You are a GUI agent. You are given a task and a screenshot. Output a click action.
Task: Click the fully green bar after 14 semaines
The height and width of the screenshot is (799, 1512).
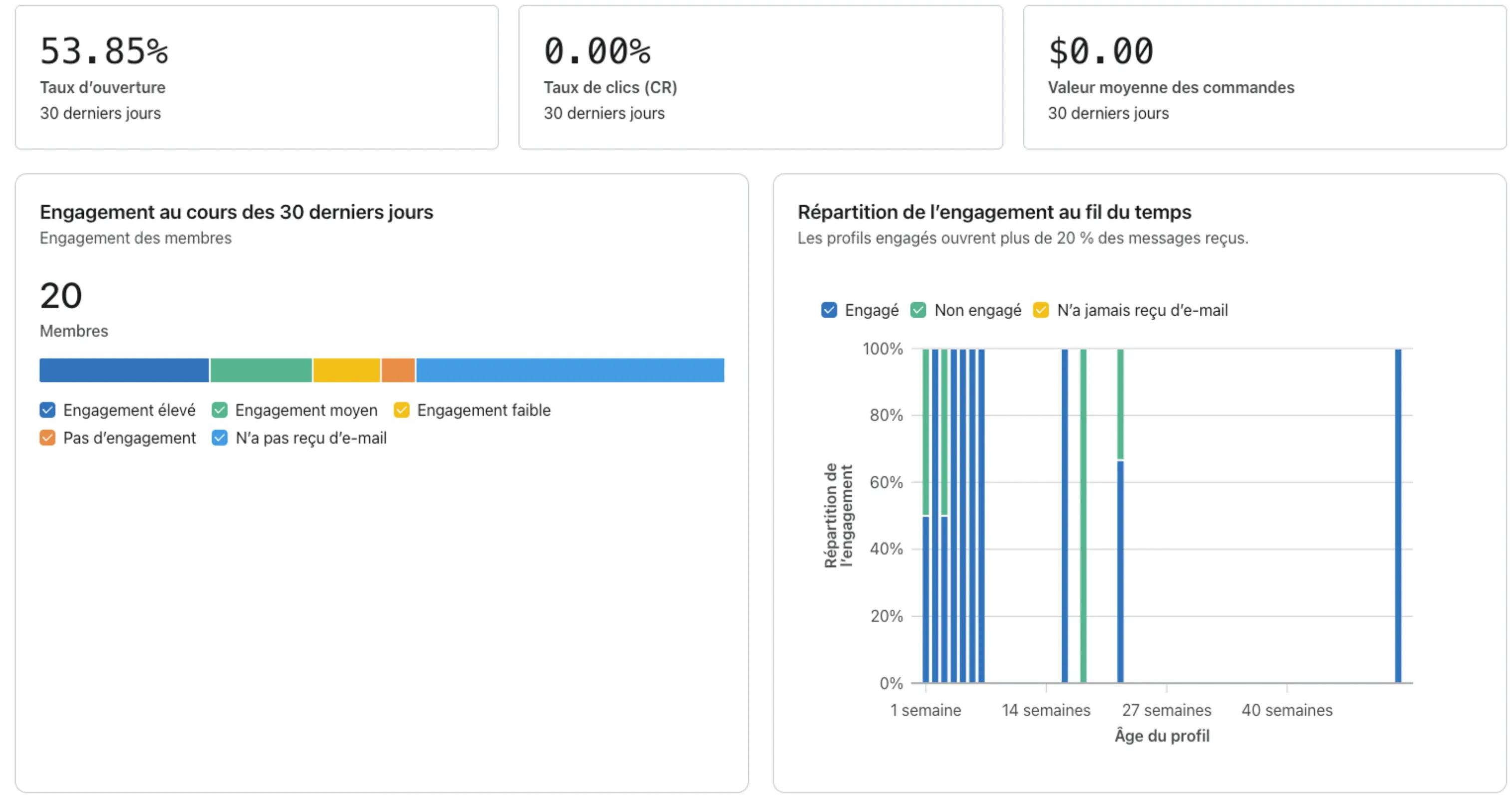(x=1083, y=517)
